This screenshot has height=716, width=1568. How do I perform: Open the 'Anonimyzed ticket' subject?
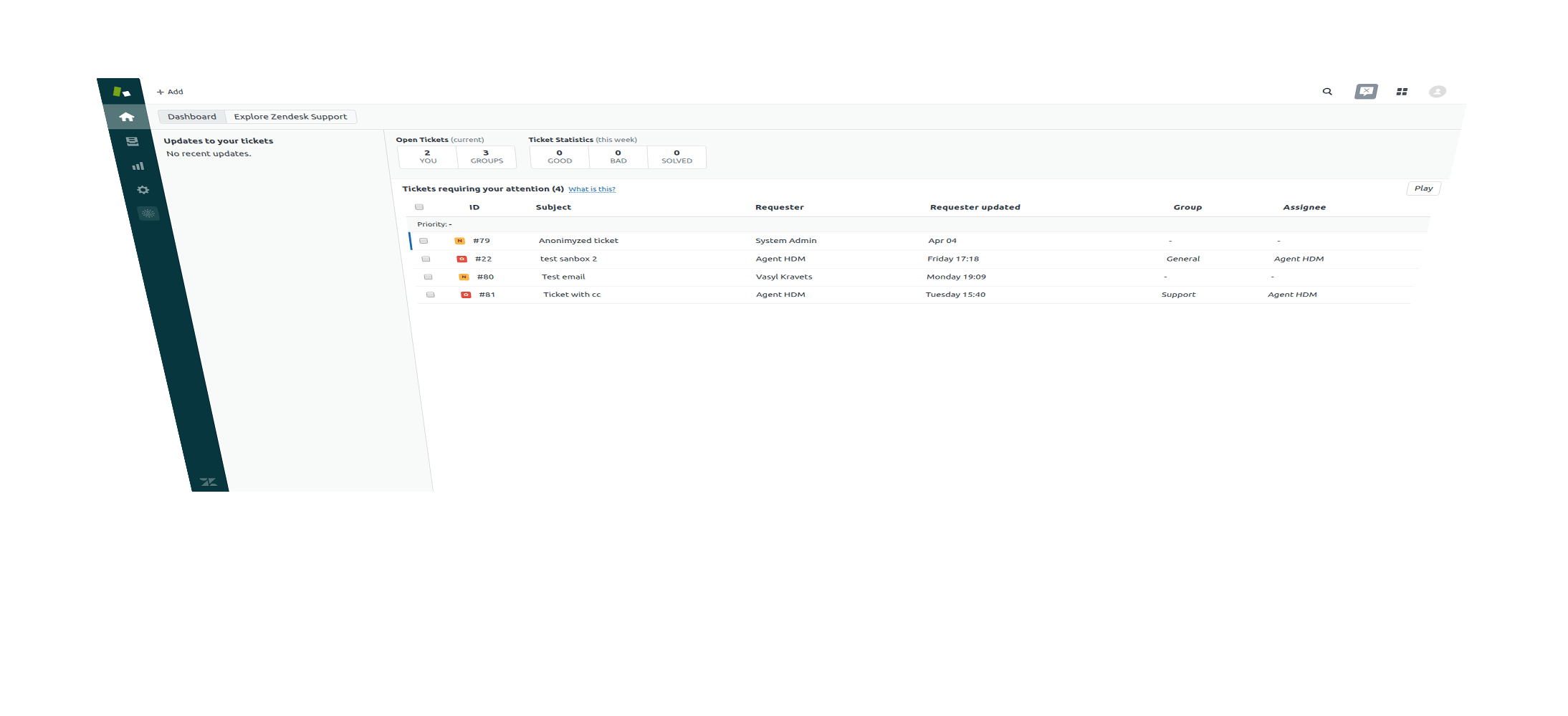coord(578,241)
